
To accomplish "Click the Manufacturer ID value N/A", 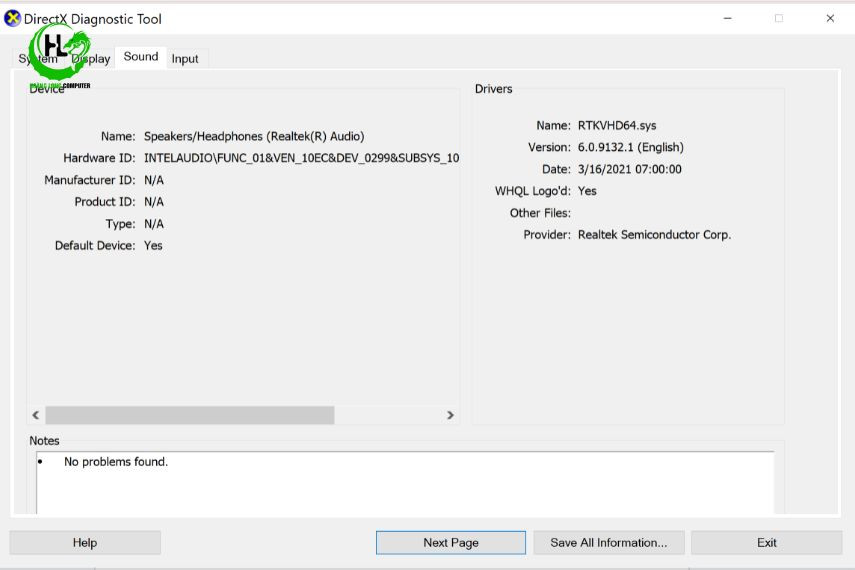I will [x=154, y=180].
